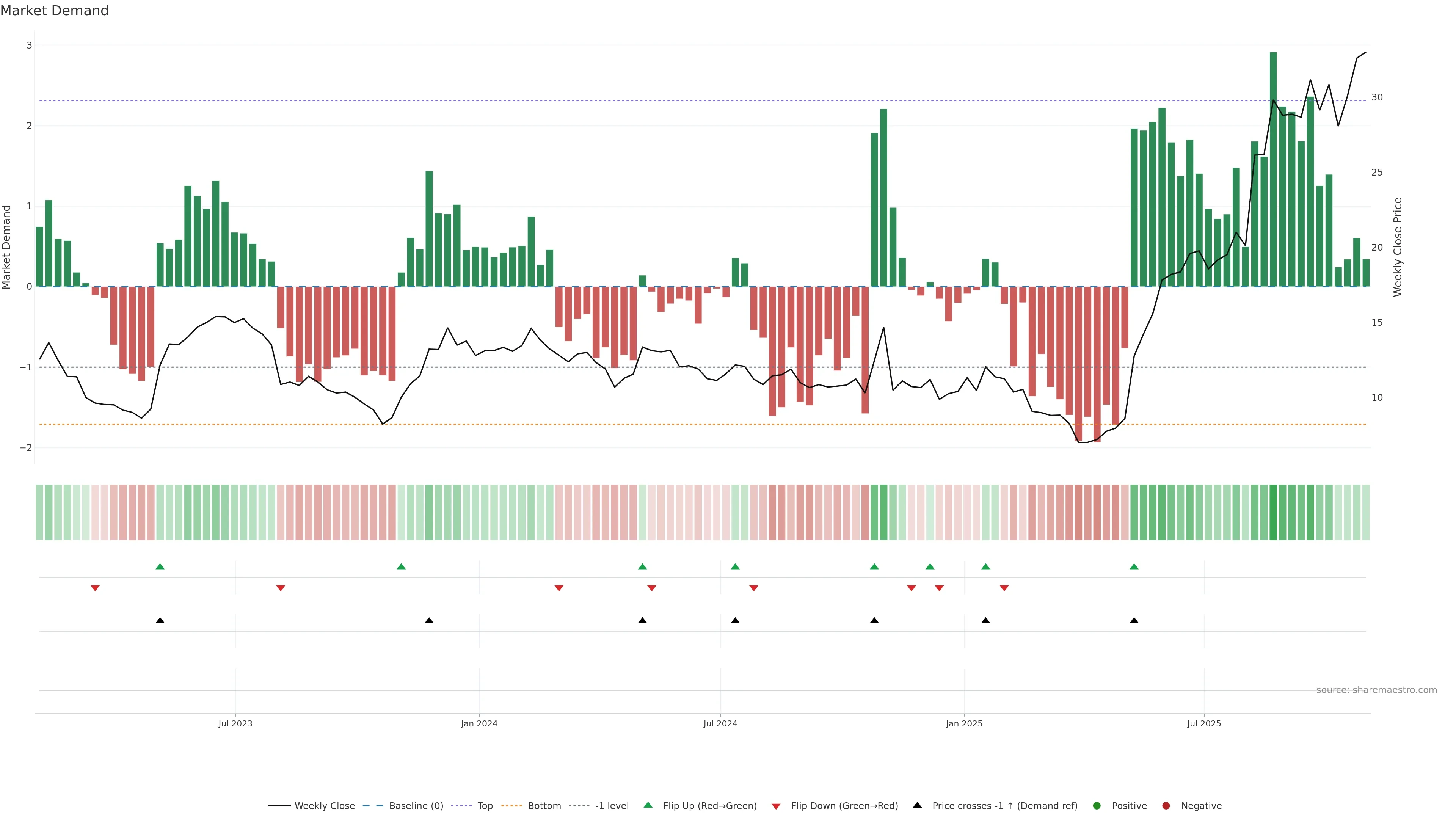Select the Jul 2023 x-axis label
The image size is (1456, 819).
[x=235, y=723]
